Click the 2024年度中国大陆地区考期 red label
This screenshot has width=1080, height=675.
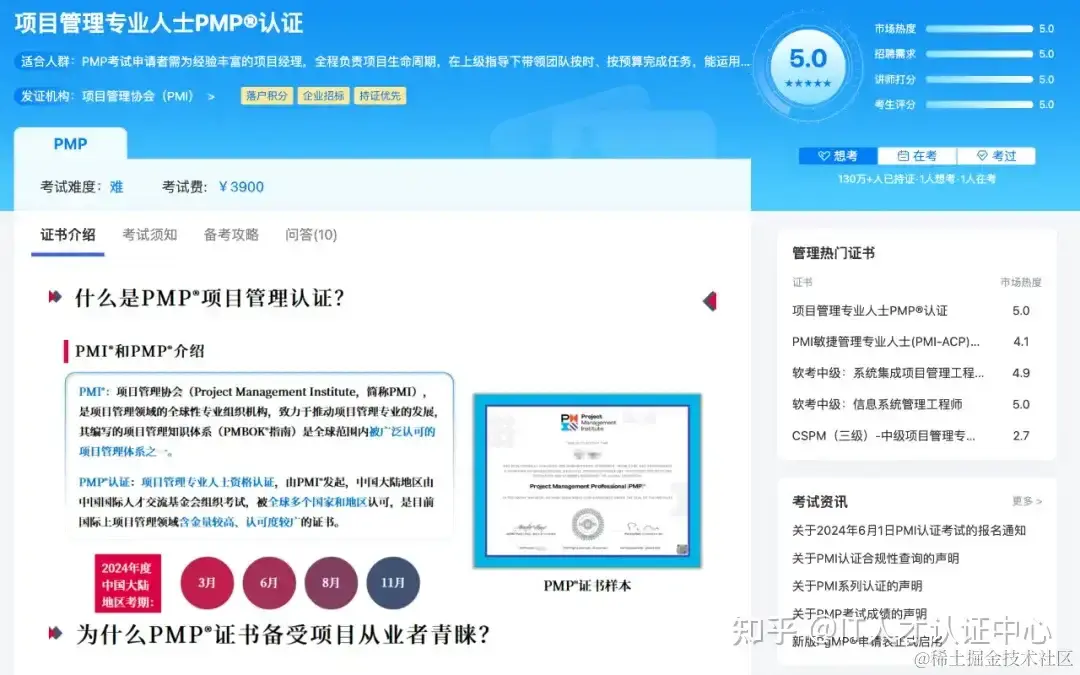point(127,583)
